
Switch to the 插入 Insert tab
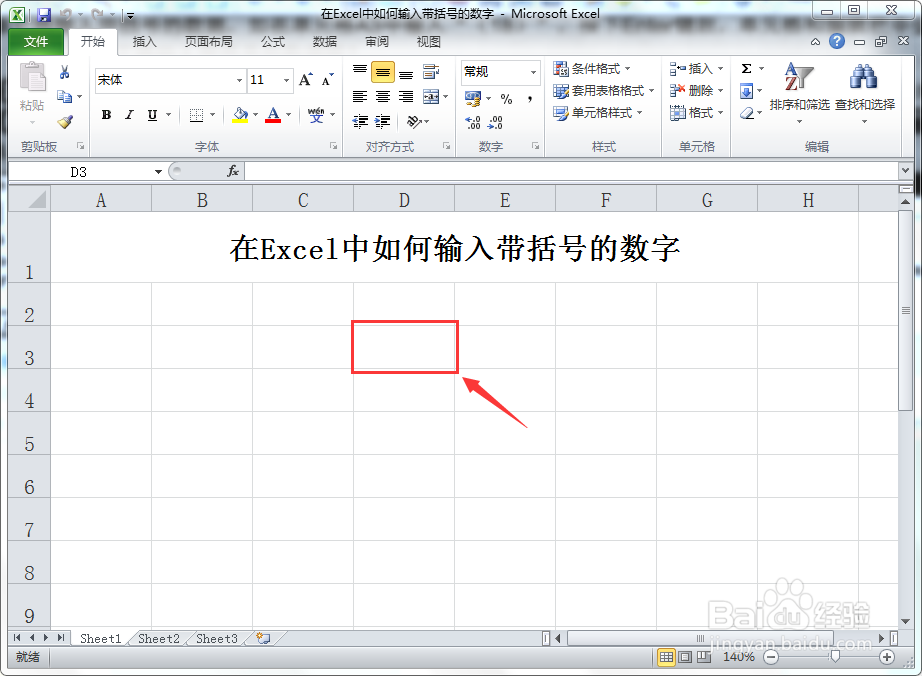click(x=145, y=42)
